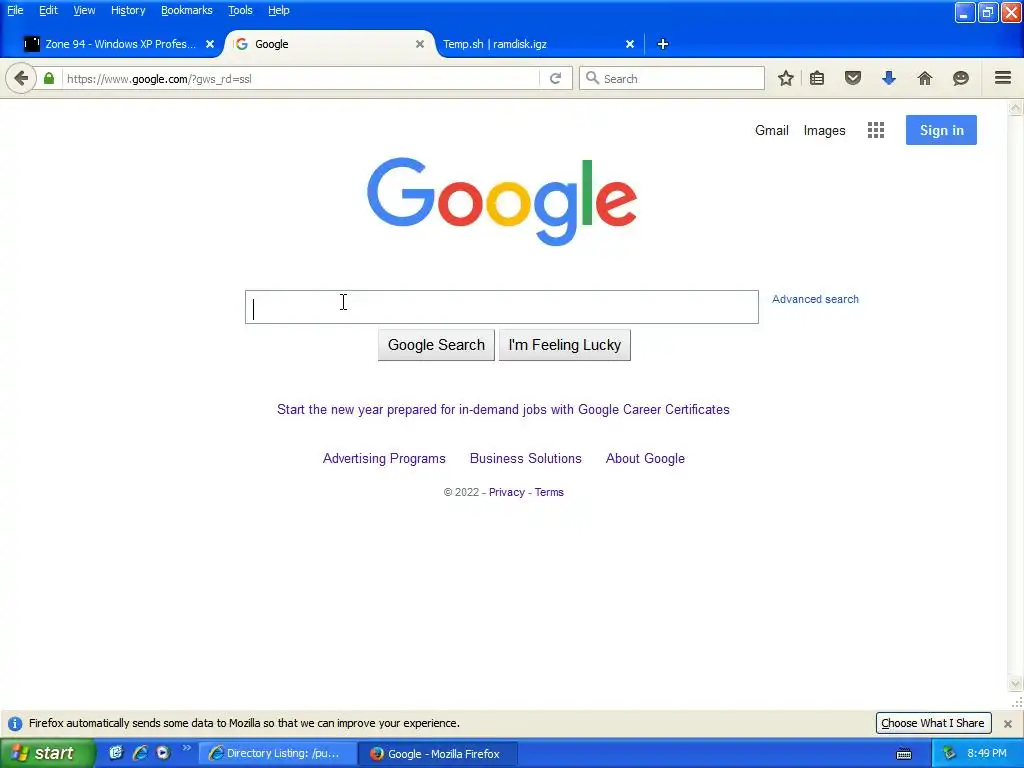Screen dimensions: 1024x768
Task: Click the blue Sign in button
Action: click(x=941, y=130)
